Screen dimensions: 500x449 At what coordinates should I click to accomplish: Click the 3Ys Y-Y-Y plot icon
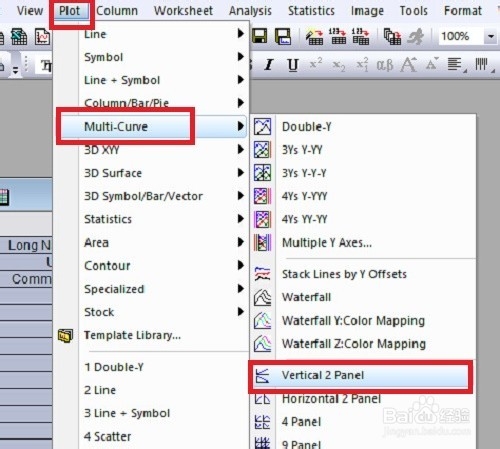262,173
